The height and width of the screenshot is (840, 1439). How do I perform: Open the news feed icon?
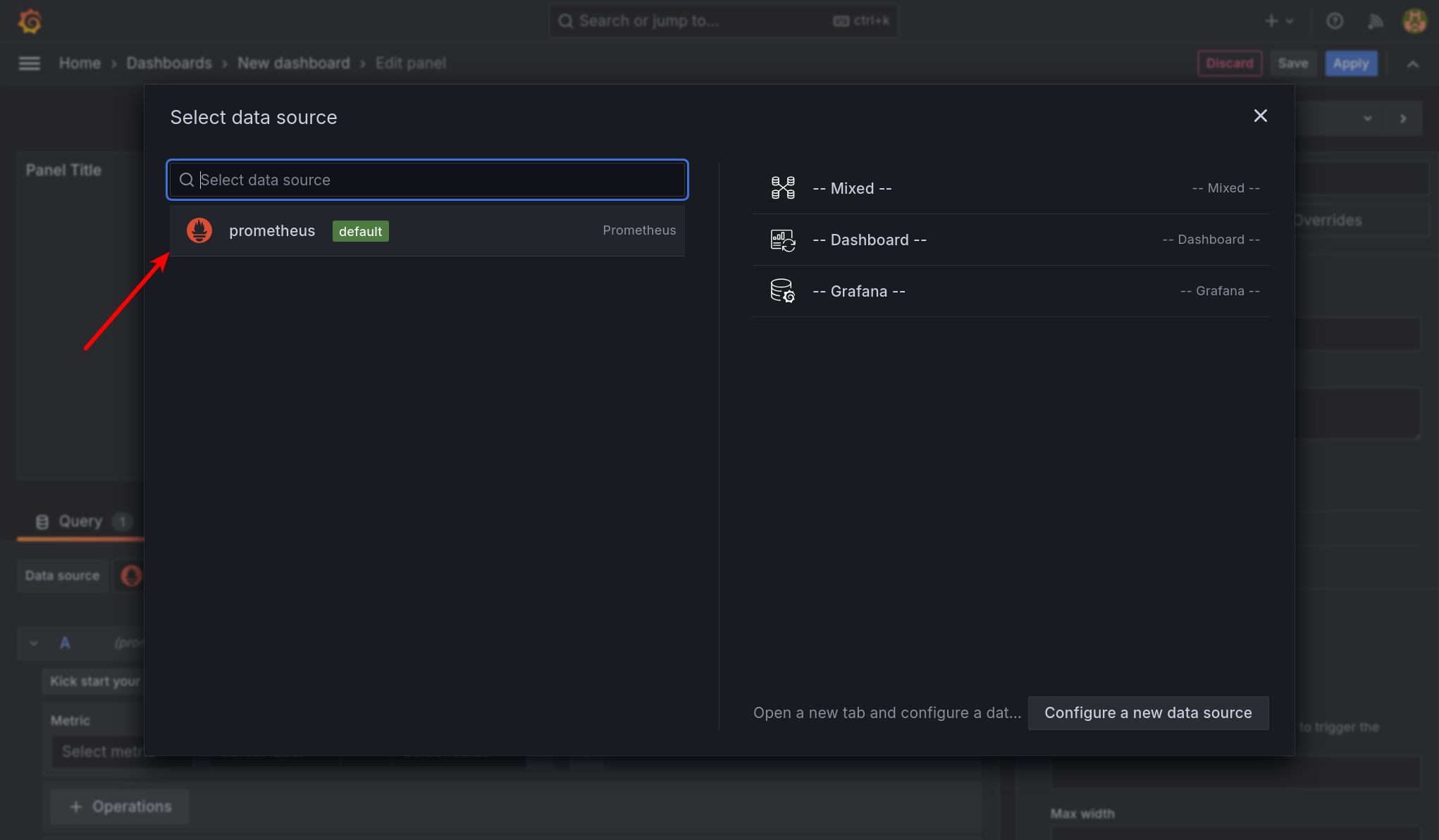click(x=1375, y=21)
